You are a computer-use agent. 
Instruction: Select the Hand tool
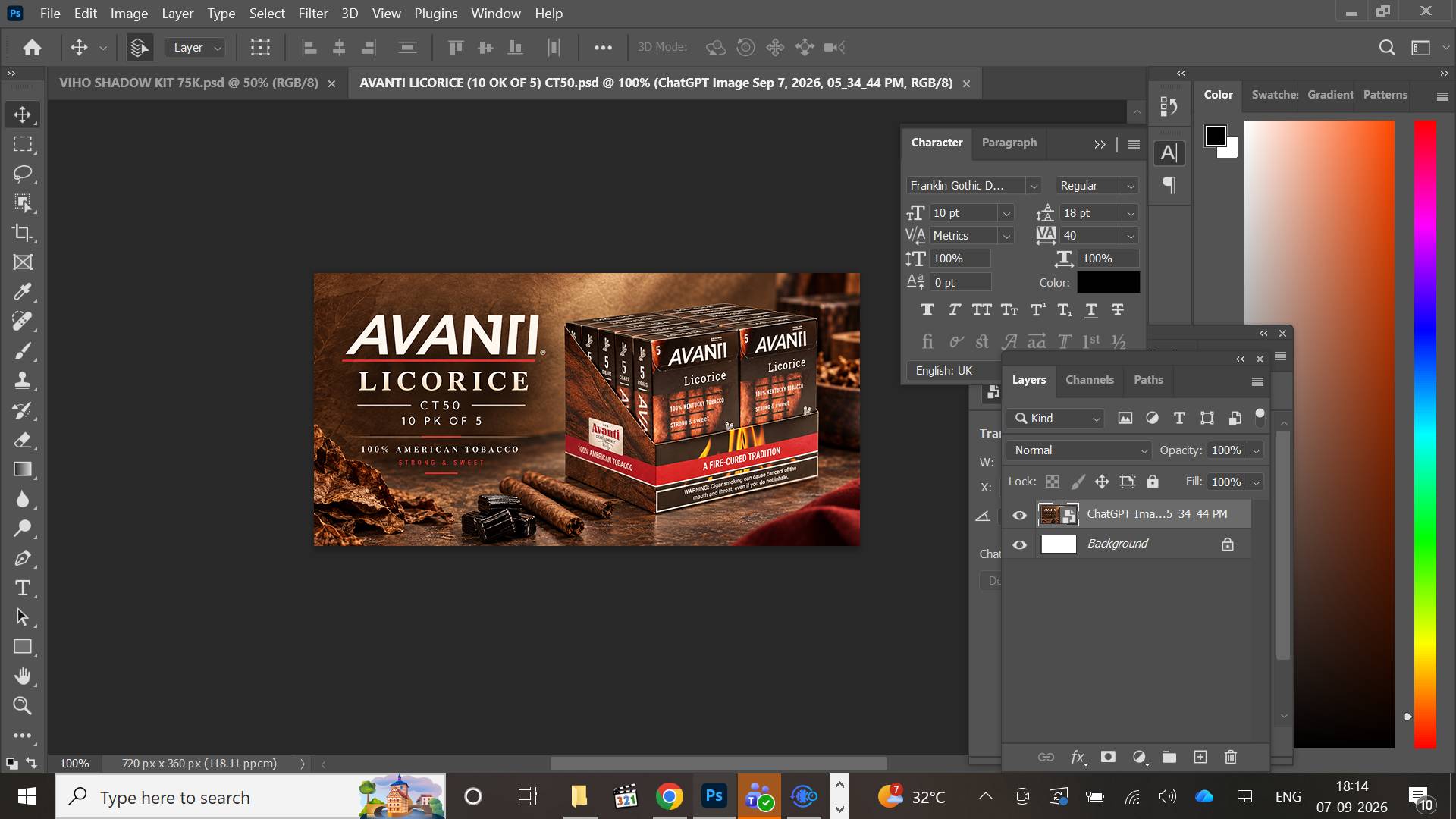[23, 676]
